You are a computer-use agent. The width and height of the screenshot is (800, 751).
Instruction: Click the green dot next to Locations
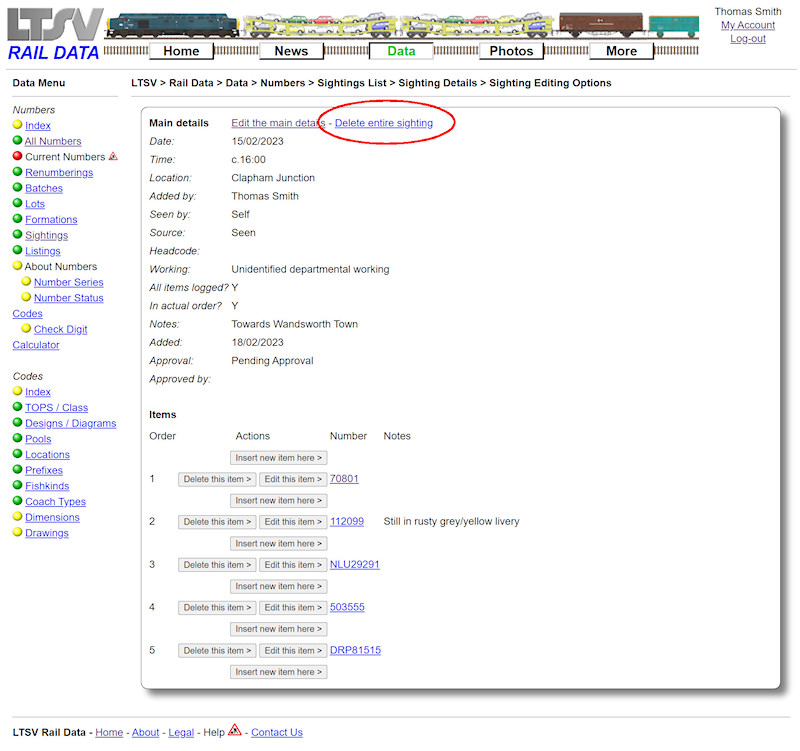[18, 454]
